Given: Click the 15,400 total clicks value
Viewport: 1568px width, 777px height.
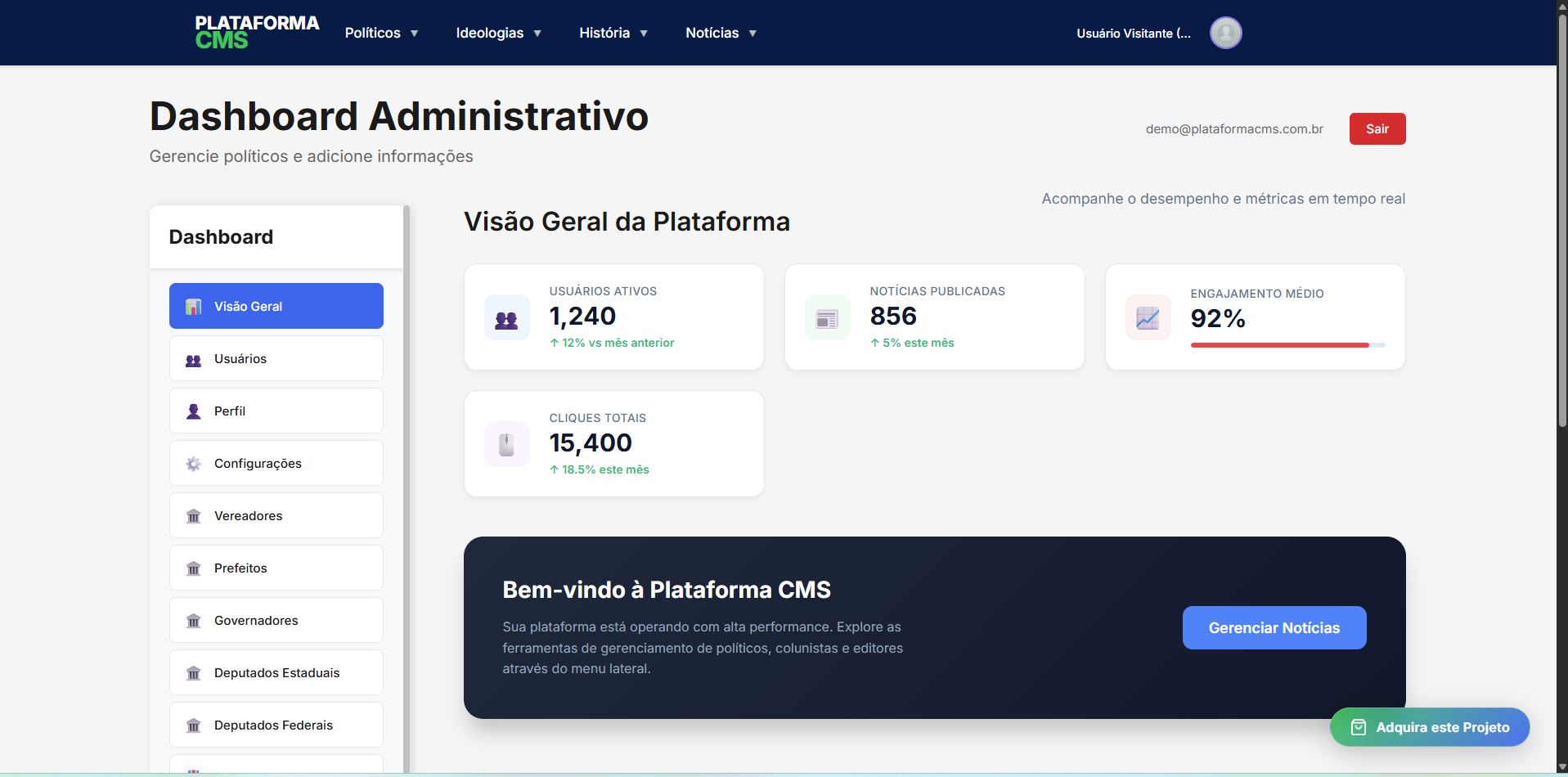Looking at the screenshot, I should pos(591,442).
